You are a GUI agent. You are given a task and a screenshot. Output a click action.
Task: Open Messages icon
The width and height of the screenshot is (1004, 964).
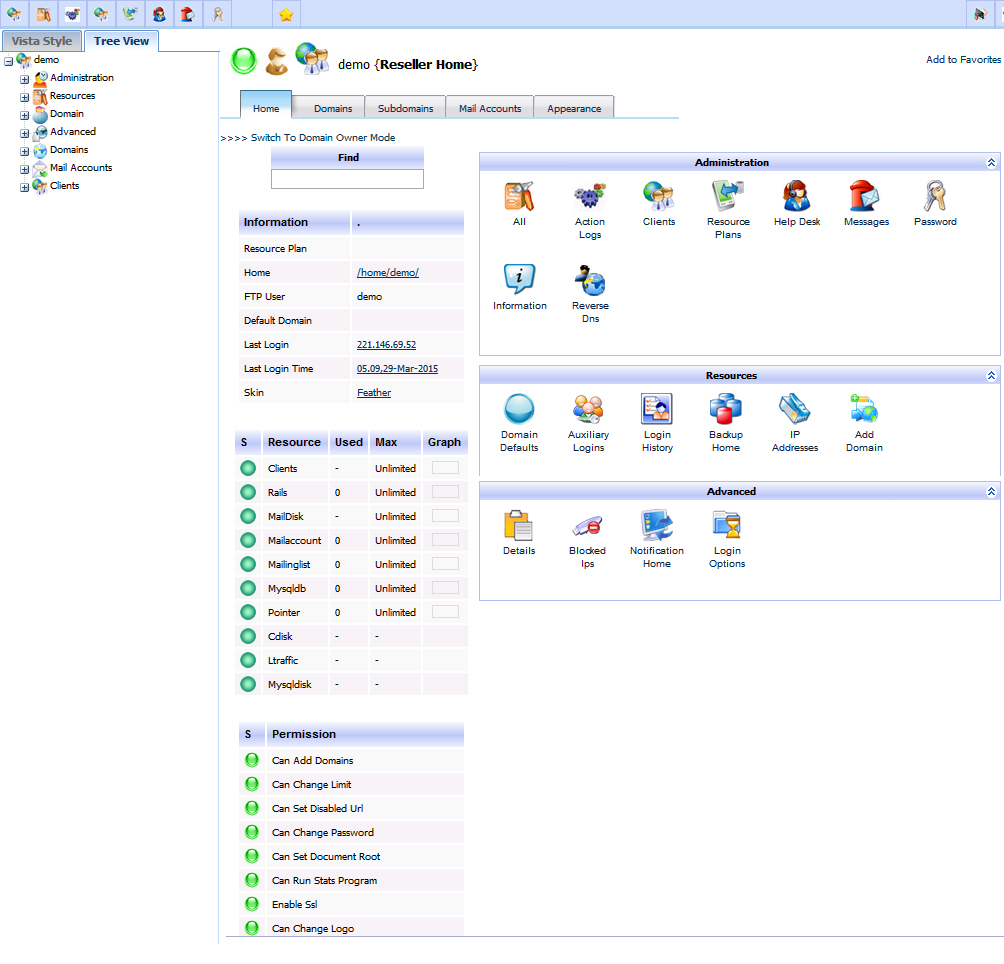point(866,197)
